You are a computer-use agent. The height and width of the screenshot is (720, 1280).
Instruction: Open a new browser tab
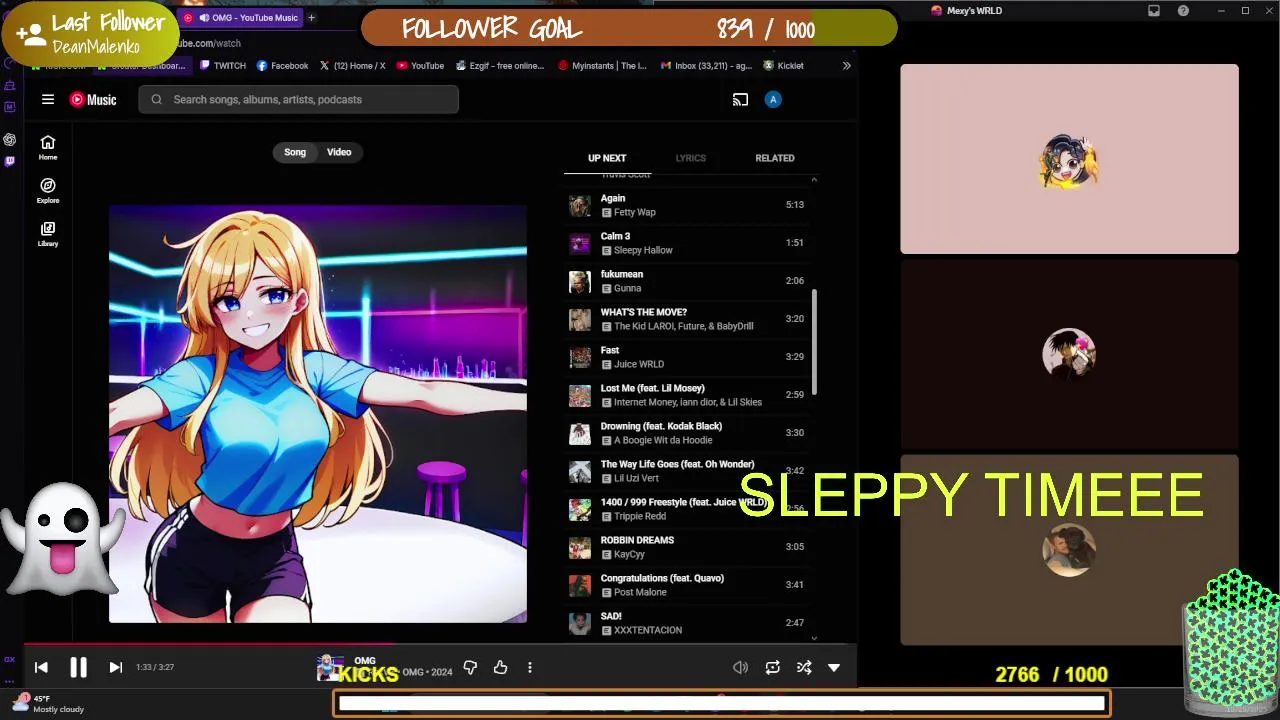[x=311, y=17]
